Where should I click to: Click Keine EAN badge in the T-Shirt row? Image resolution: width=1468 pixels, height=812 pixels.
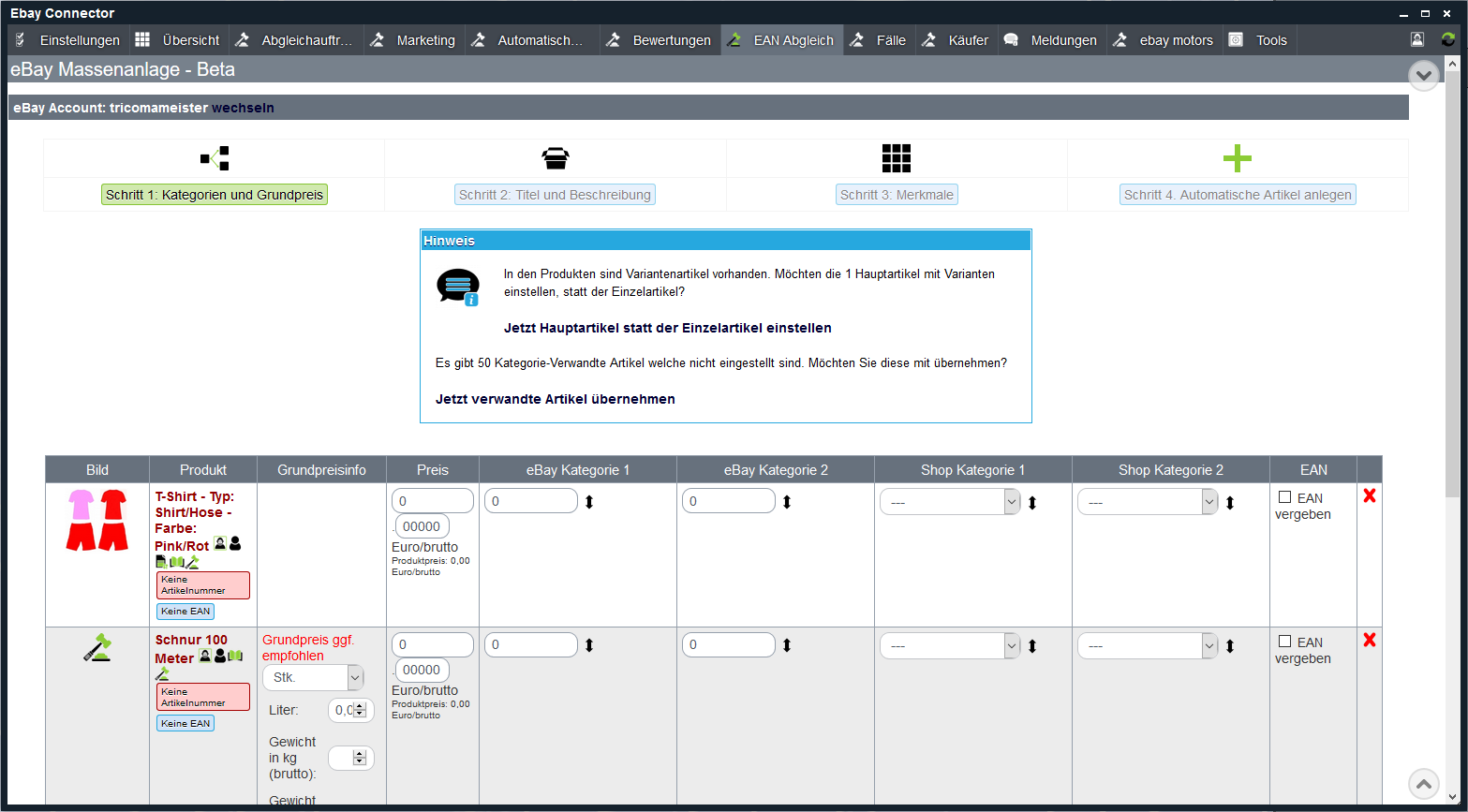(185, 612)
